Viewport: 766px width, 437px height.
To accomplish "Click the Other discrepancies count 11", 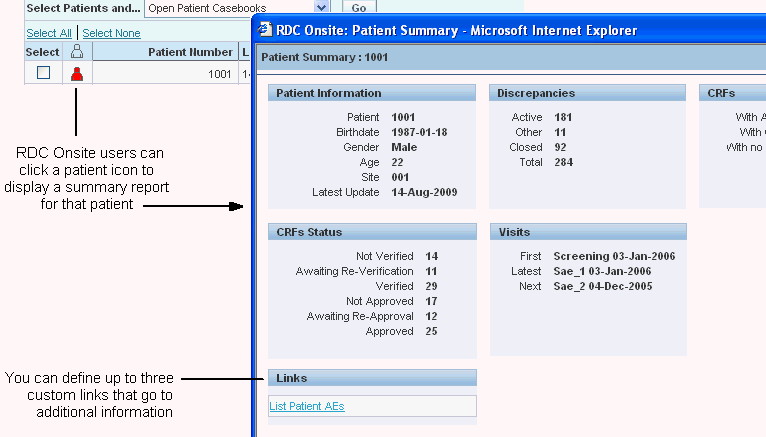I will coord(560,132).
